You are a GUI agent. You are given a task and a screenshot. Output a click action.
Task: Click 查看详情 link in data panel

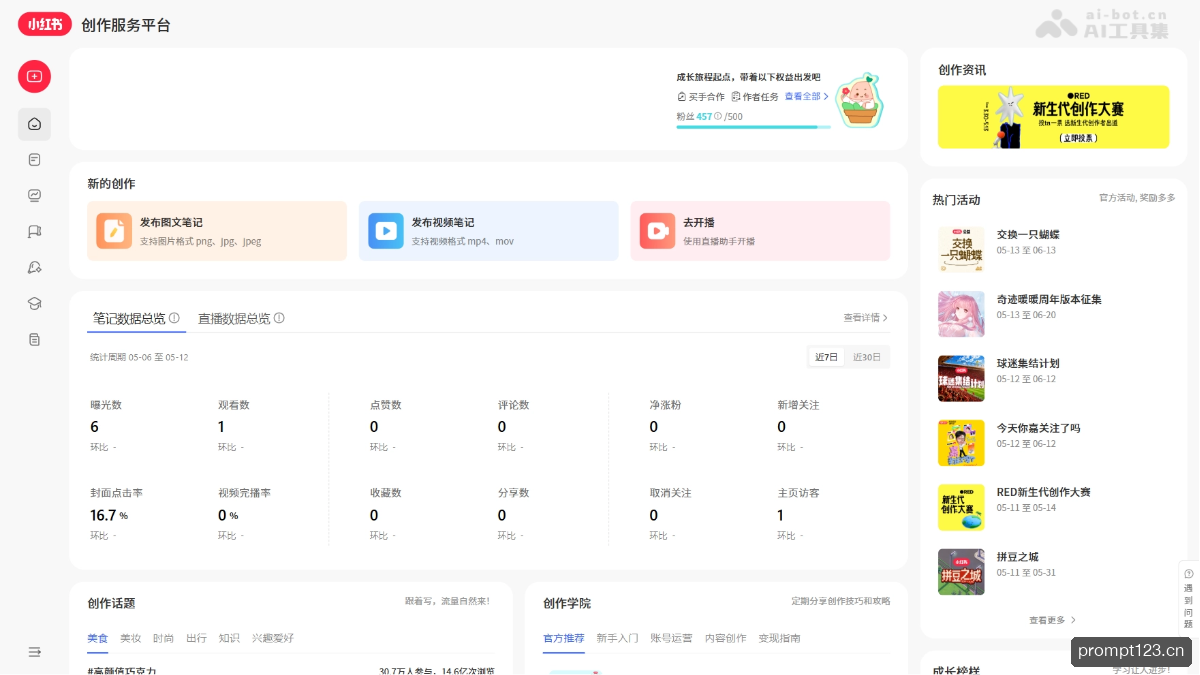tap(865, 318)
